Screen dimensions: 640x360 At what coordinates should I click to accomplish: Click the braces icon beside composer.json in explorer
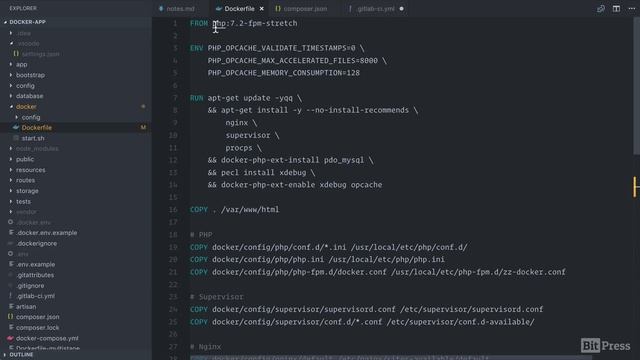click(10, 317)
